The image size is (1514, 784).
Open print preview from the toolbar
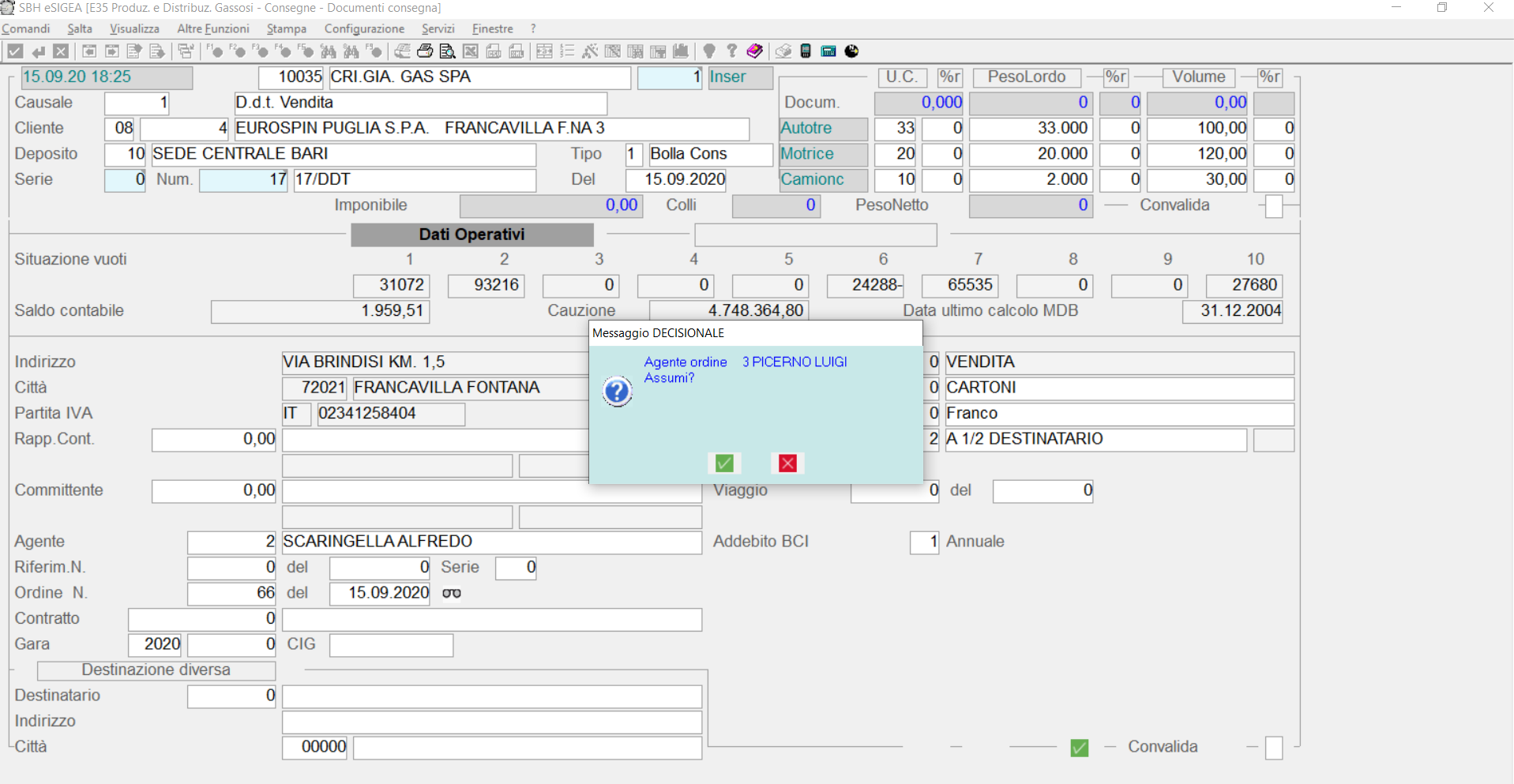click(x=447, y=51)
